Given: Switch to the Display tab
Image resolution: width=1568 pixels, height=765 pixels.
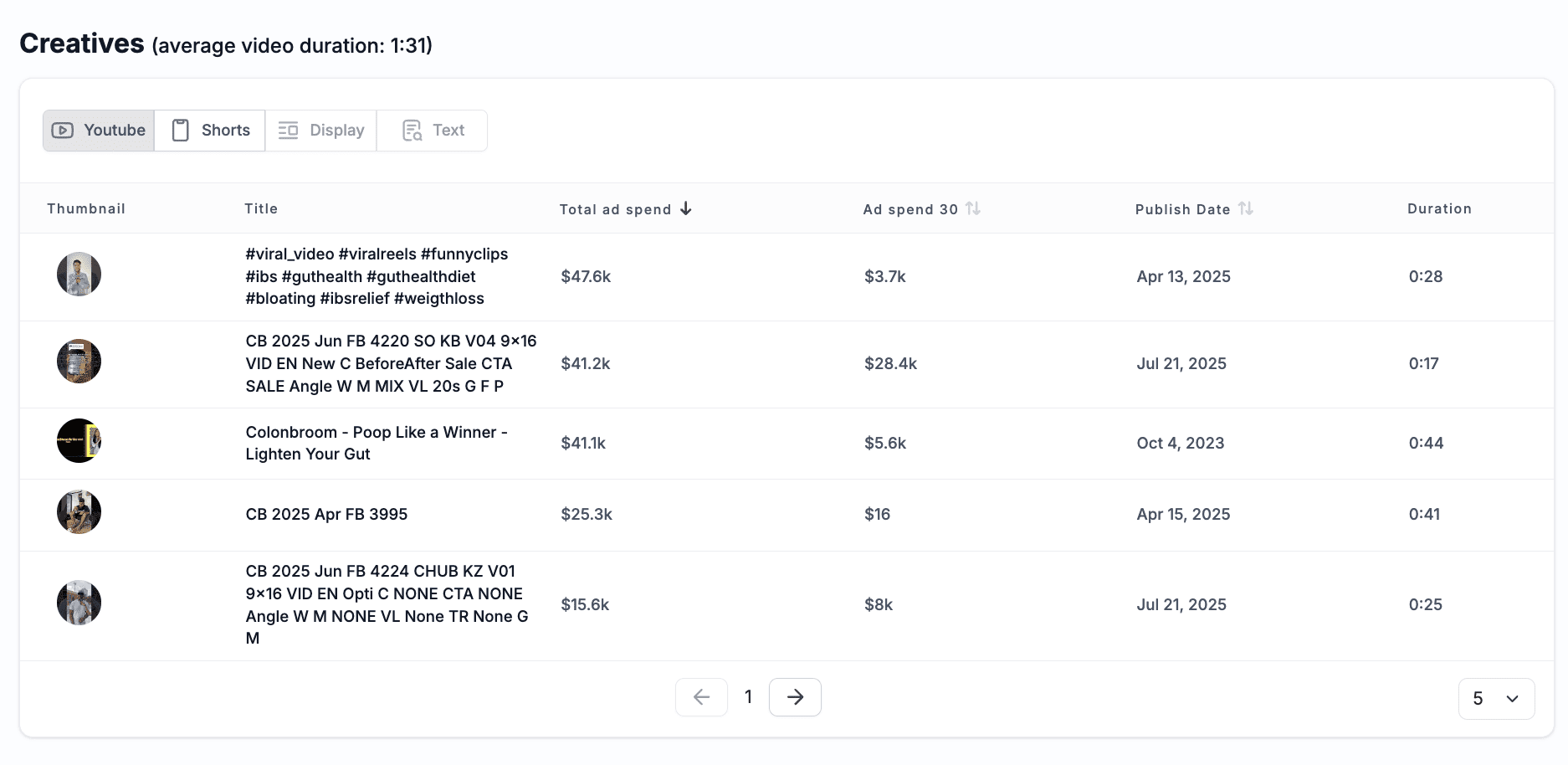Looking at the screenshot, I should (321, 131).
